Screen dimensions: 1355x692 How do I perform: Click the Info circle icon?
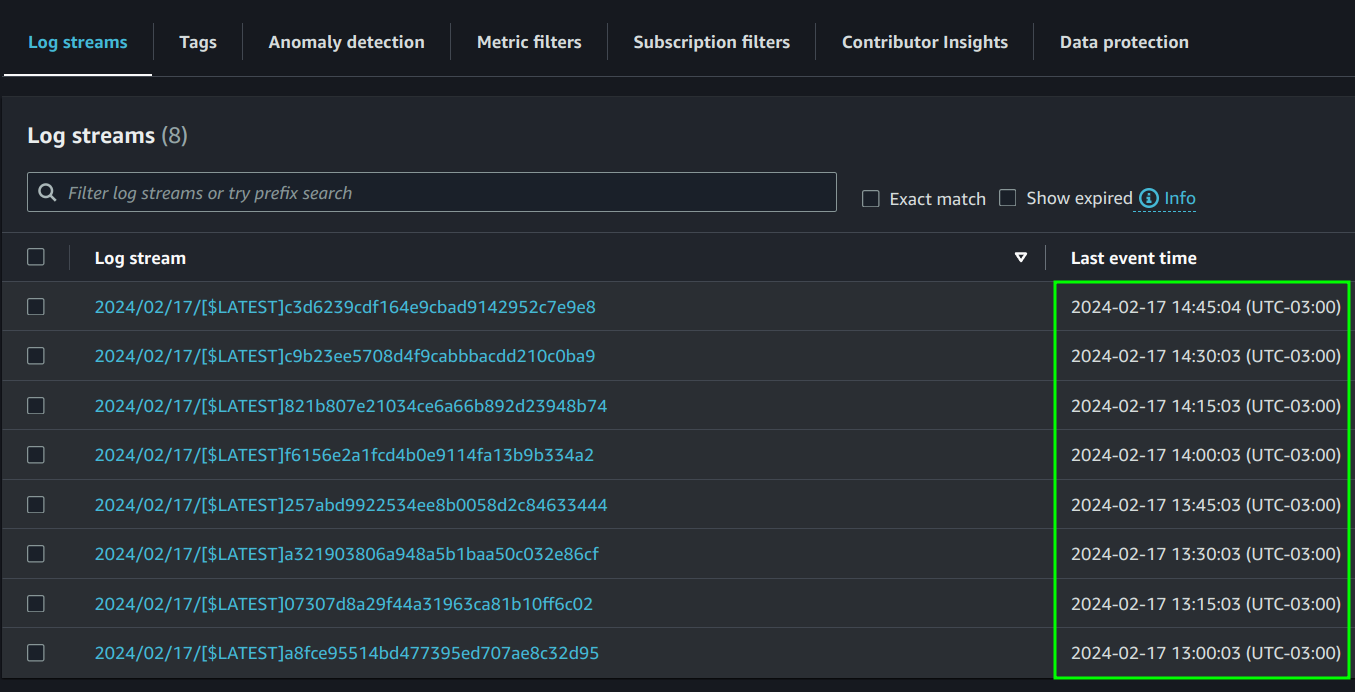[1149, 198]
